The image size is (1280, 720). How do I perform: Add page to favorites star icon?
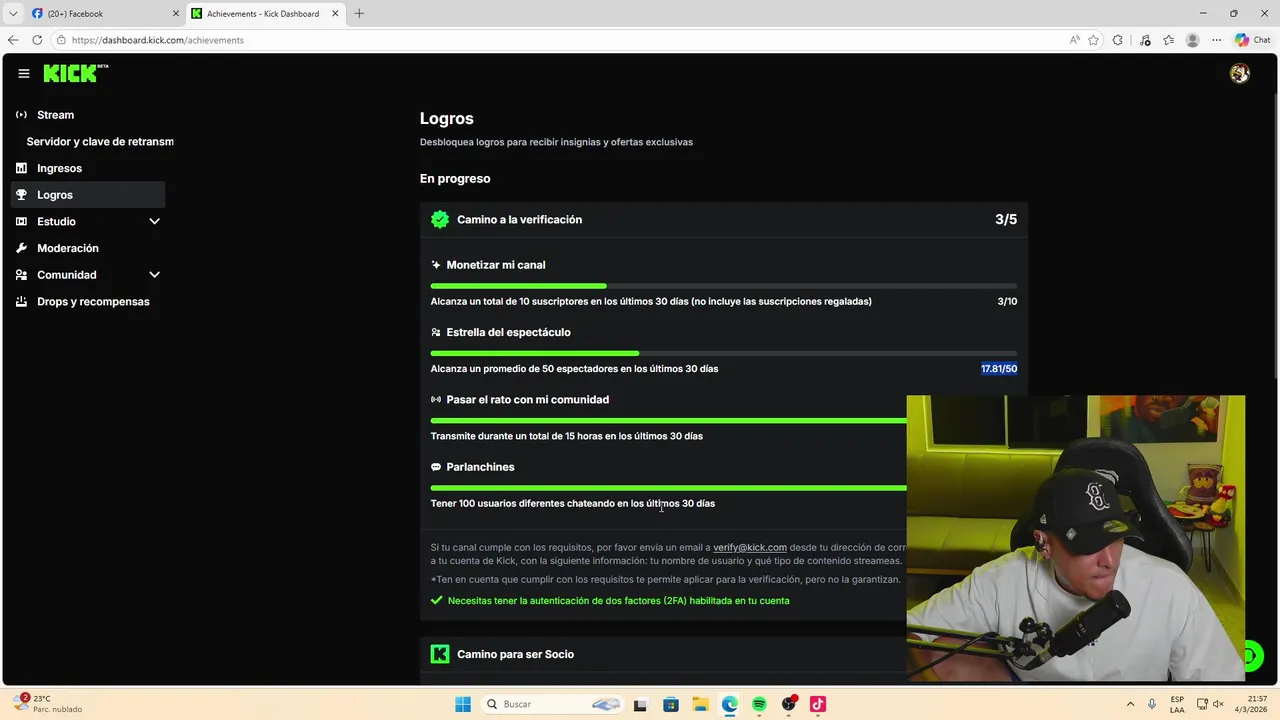[1094, 40]
